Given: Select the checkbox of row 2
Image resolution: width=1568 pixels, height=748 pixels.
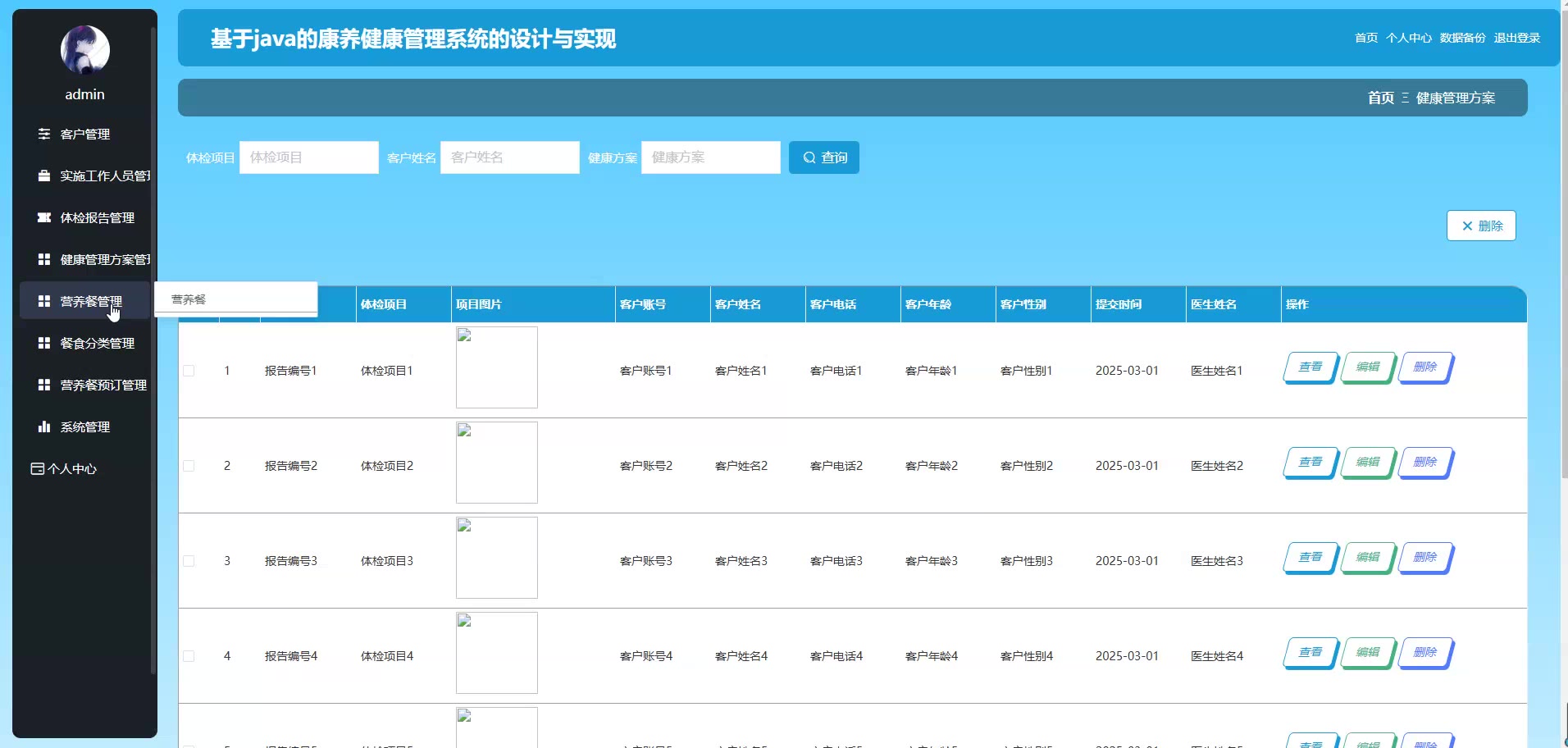Looking at the screenshot, I should click(x=189, y=466).
